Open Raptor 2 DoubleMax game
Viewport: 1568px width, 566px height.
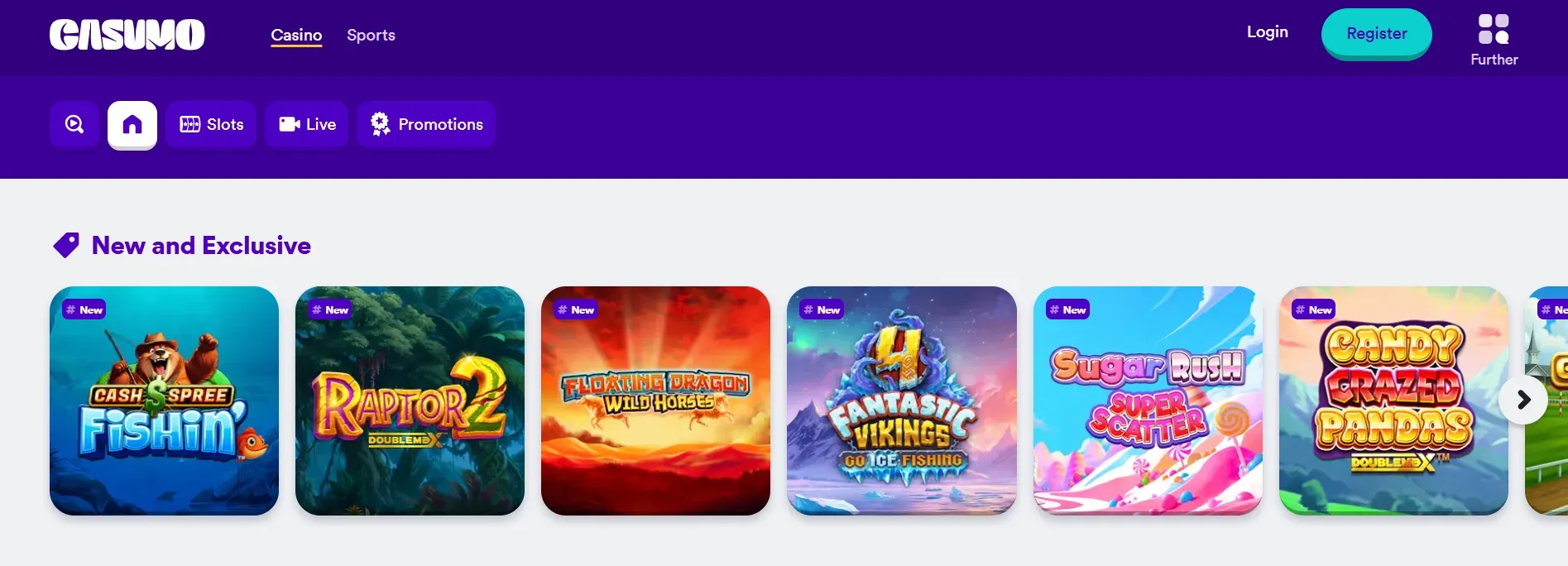point(410,401)
